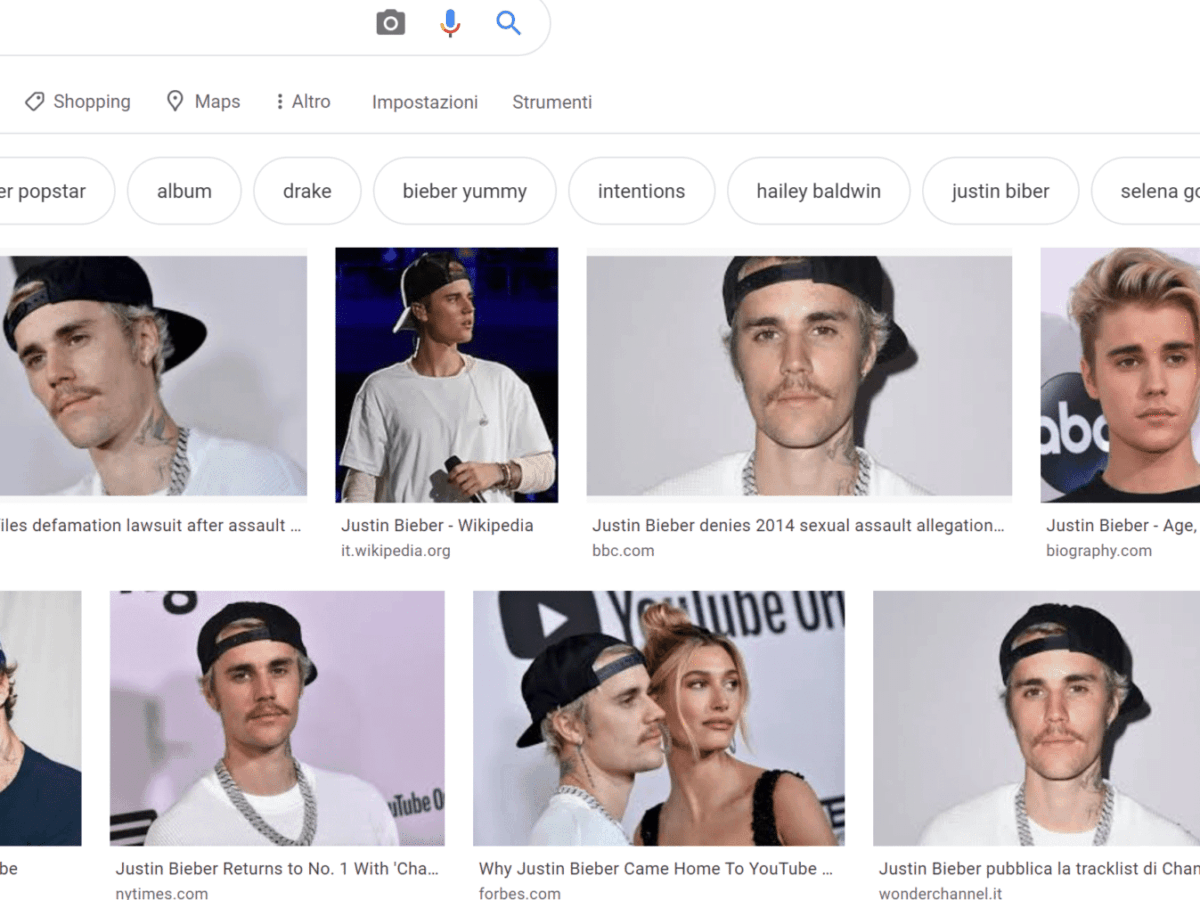This screenshot has width=1200, height=900.
Task: Start voice search with the microphone icon
Action: pyautogui.click(x=450, y=22)
